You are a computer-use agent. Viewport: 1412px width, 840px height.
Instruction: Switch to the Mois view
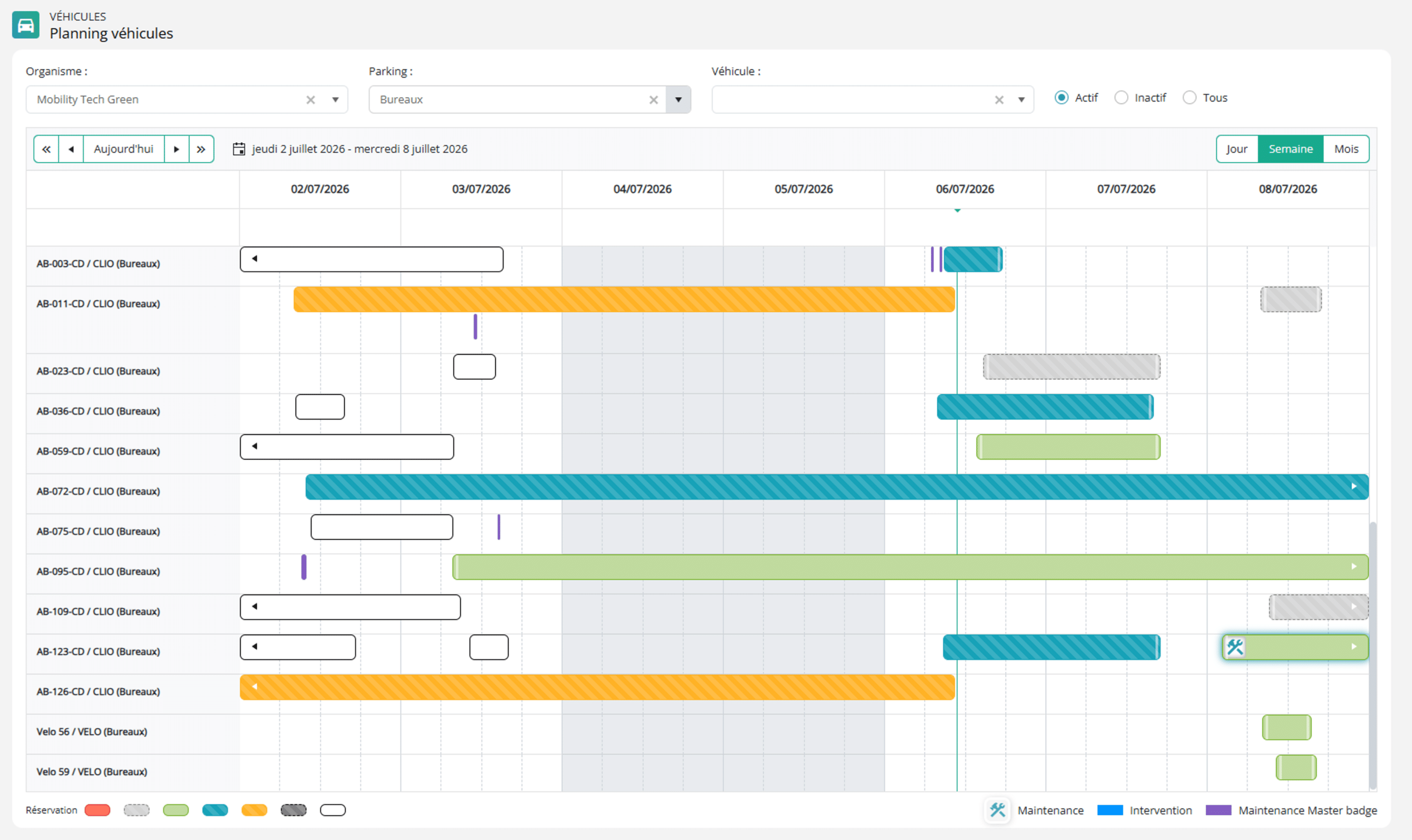click(x=1346, y=149)
